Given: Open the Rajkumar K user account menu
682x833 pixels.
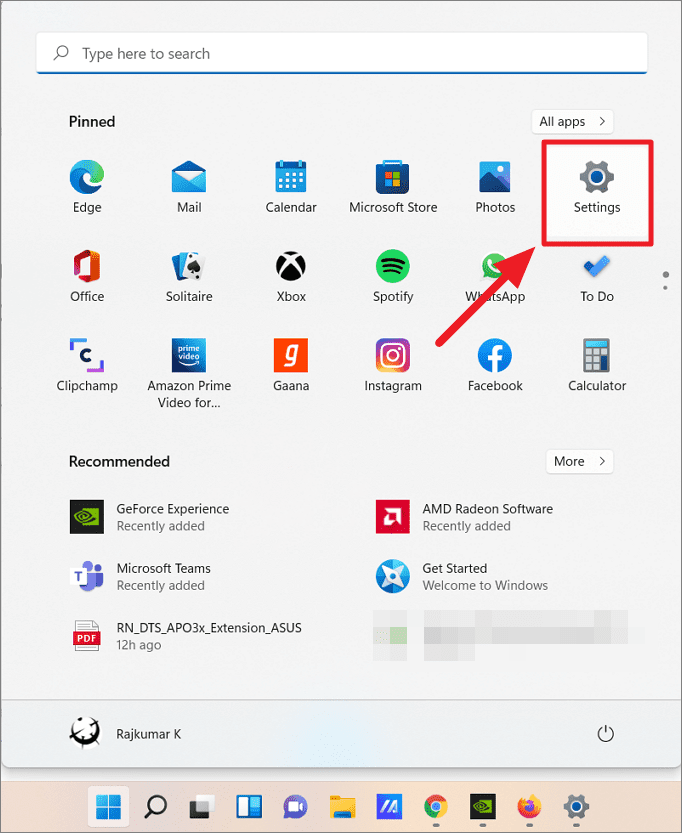Looking at the screenshot, I should coord(125,734).
